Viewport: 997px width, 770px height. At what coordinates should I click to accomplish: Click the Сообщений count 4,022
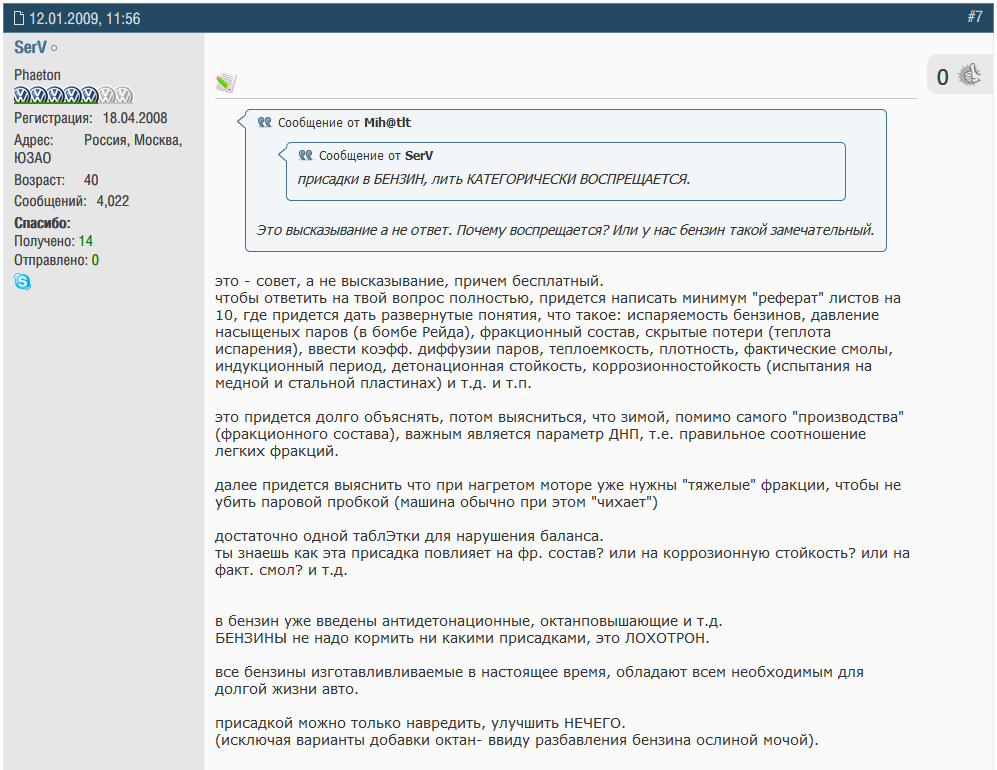113,201
